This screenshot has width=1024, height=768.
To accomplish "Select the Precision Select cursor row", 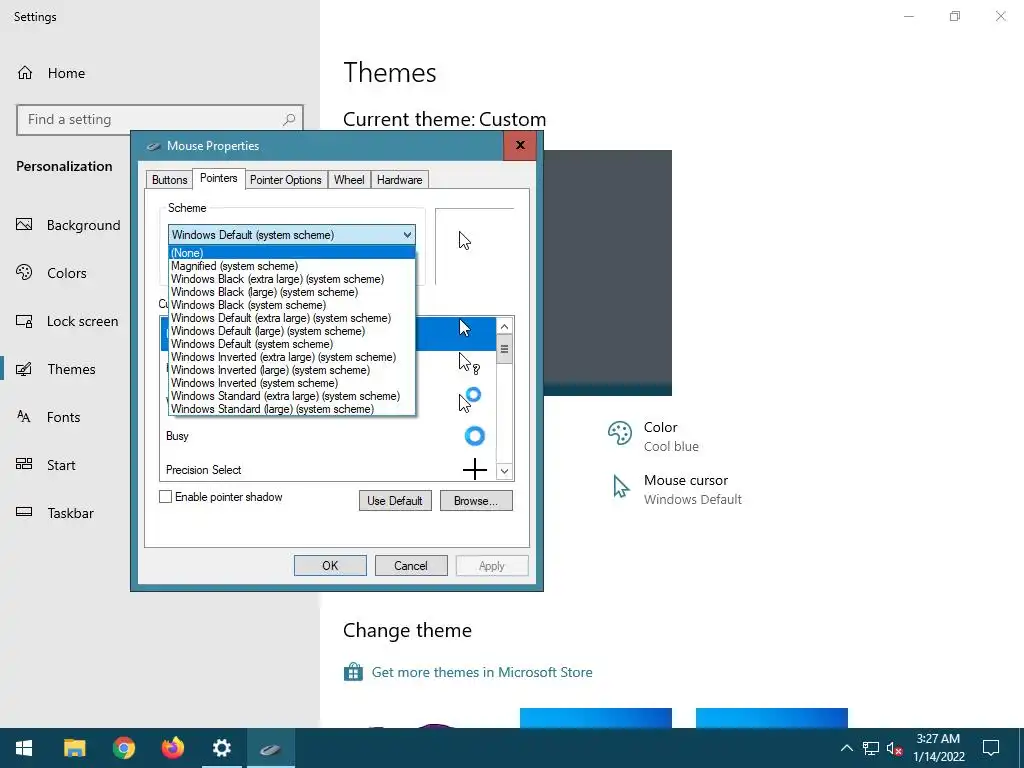I will click(x=328, y=469).
